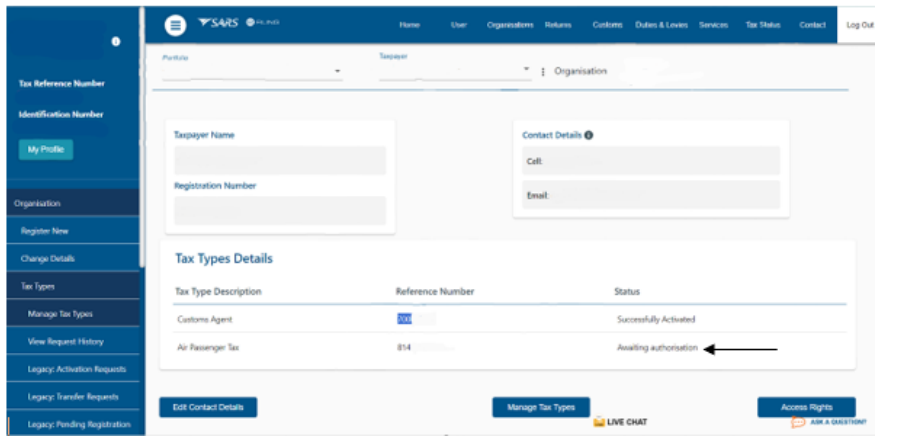Open the Customs menu

point(607,24)
